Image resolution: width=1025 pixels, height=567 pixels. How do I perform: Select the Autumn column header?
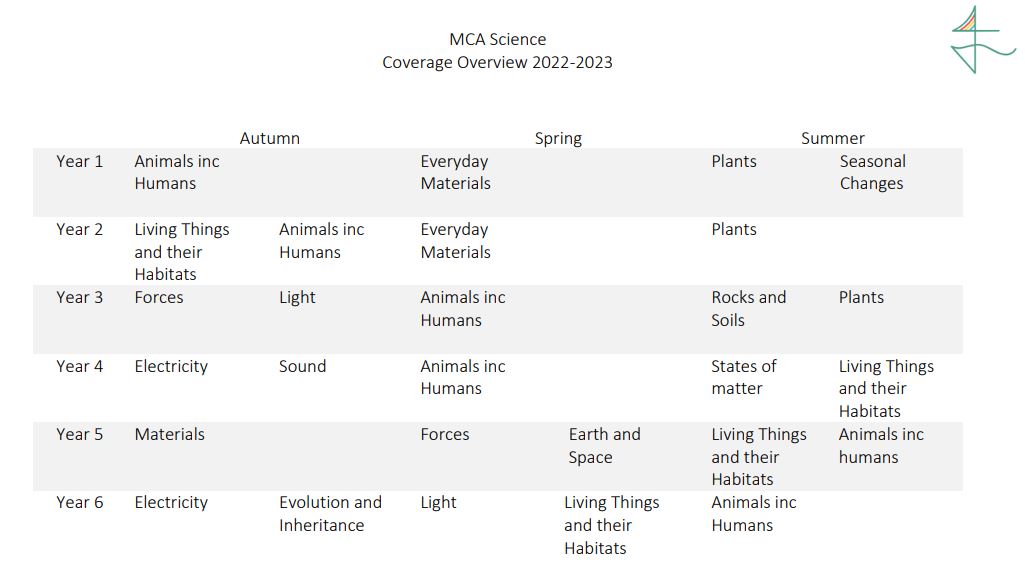[x=269, y=138]
